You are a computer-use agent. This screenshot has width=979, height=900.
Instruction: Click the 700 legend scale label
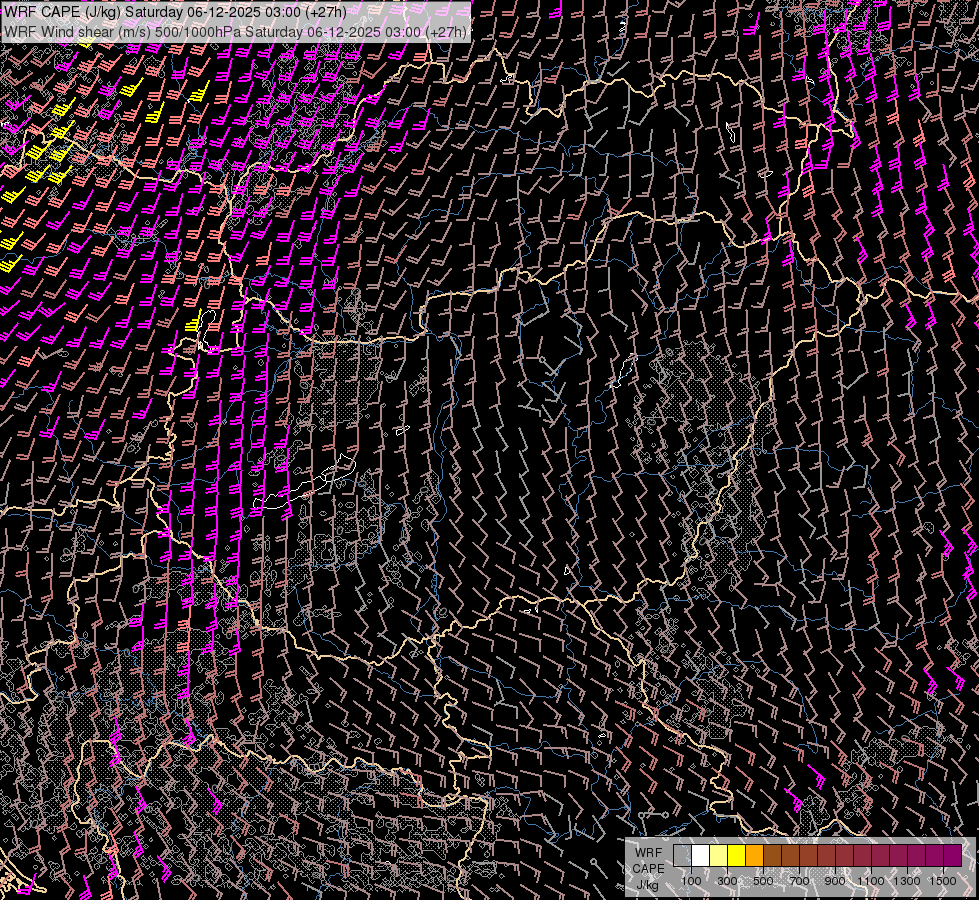point(799,881)
